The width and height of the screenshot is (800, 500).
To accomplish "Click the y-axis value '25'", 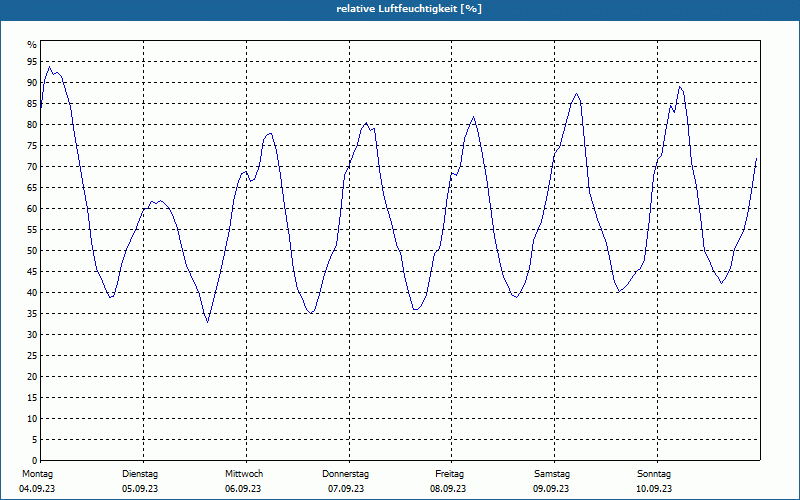I will 32,356.
